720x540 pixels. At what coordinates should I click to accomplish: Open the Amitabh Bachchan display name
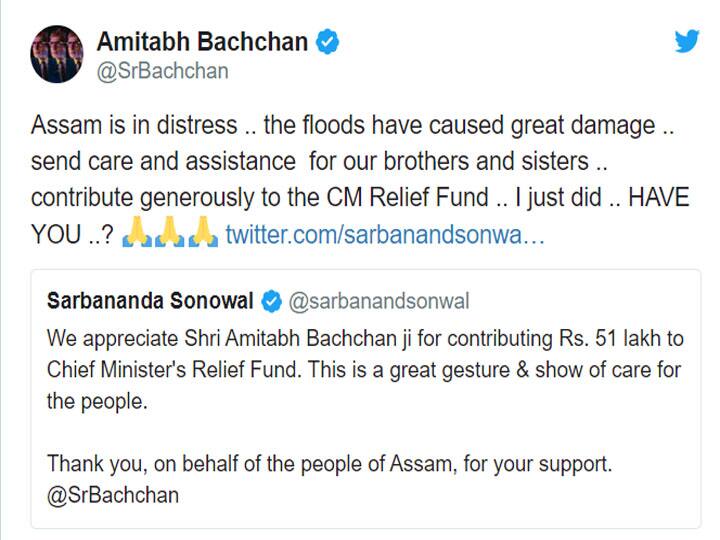pyautogui.click(x=203, y=42)
